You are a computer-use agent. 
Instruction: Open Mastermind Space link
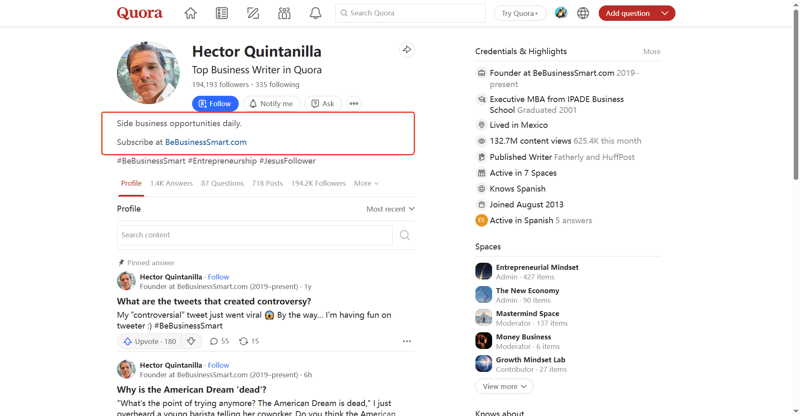pyautogui.click(x=528, y=313)
